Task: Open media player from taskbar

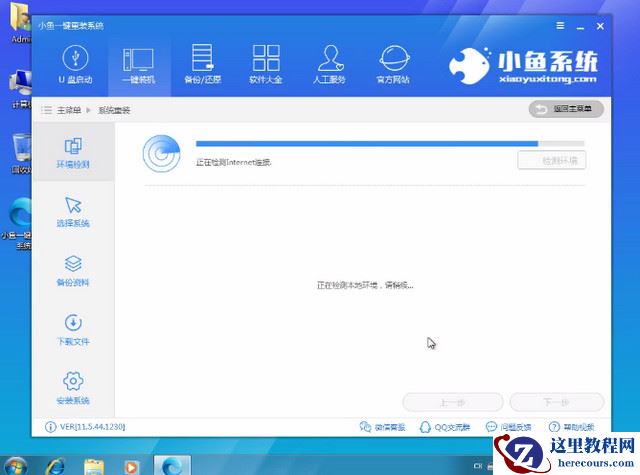Action: tap(131, 466)
